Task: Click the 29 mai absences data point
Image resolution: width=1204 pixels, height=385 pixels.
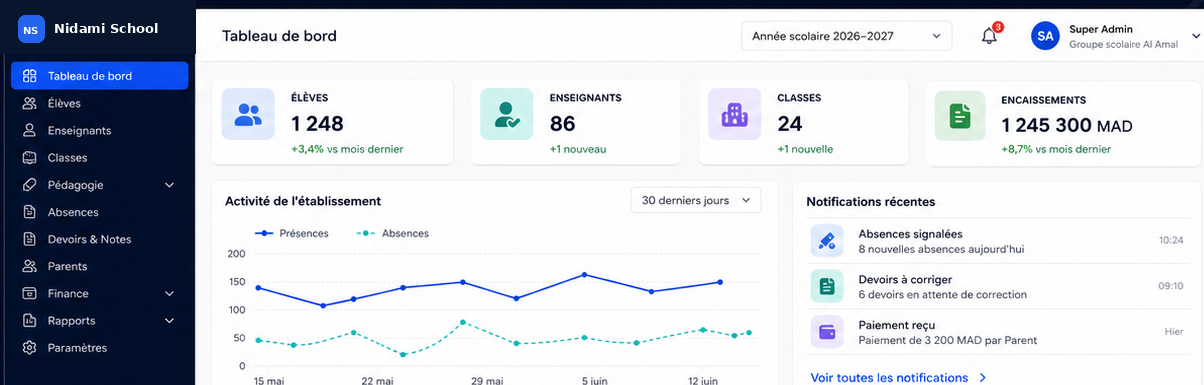Action: (x=462, y=322)
